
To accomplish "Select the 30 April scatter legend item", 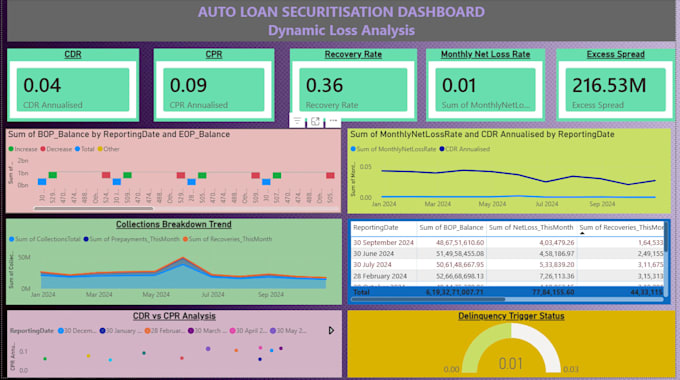I will coord(248,331).
